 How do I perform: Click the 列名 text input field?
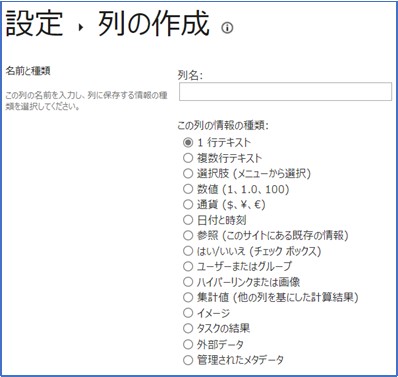click(x=285, y=91)
